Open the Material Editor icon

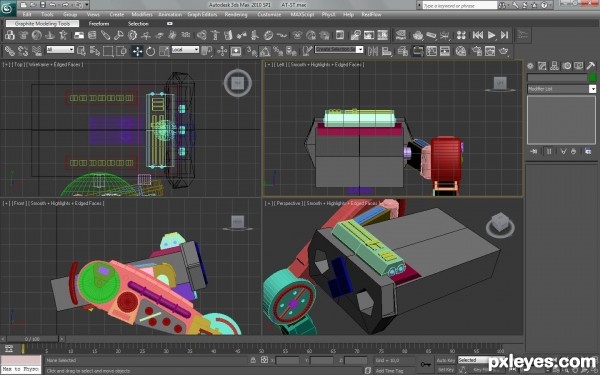(461, 51)
